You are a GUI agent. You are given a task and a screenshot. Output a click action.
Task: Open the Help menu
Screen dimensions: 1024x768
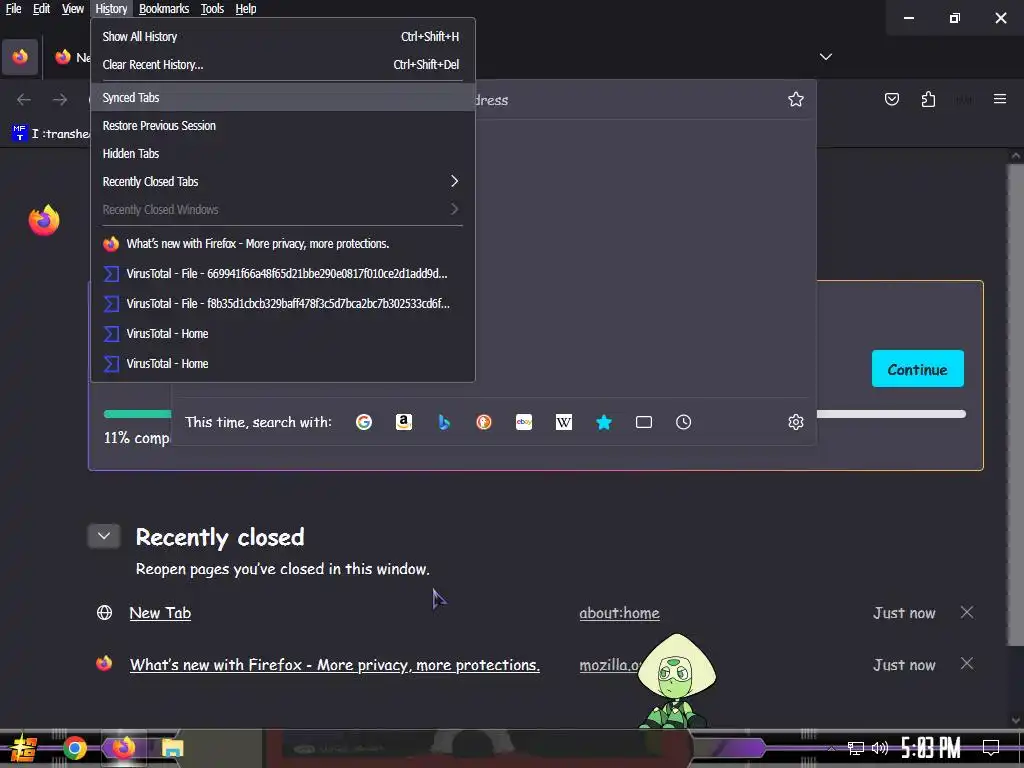click(x=246, y=8)
